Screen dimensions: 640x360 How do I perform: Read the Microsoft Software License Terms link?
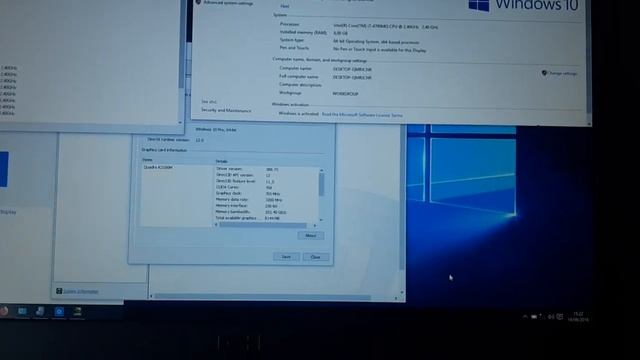pyautogui.click(x=362, y=115)
